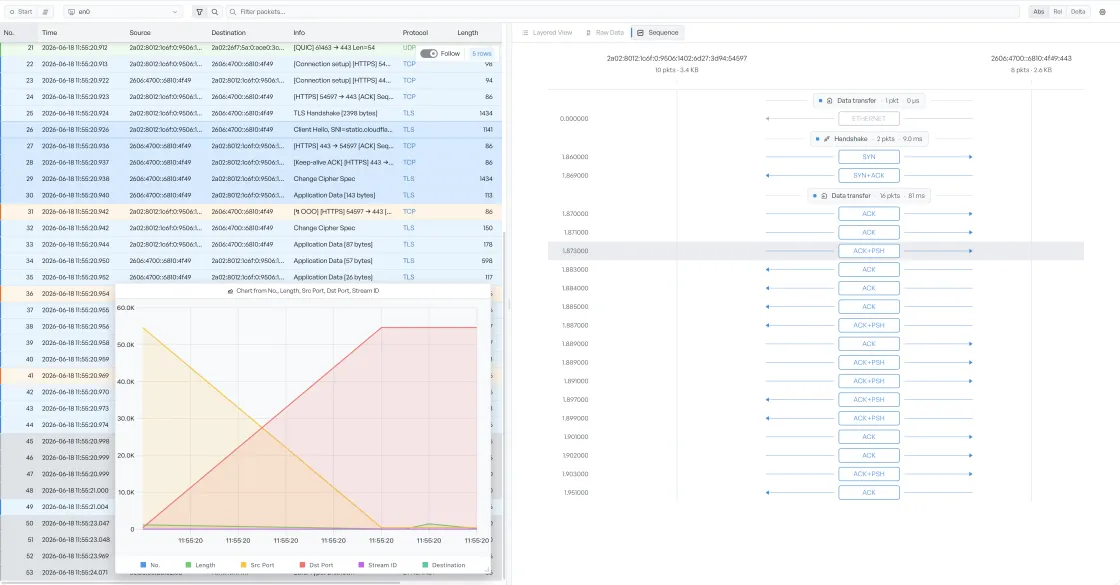Open settings via the gear icon

pos(1102,11)
